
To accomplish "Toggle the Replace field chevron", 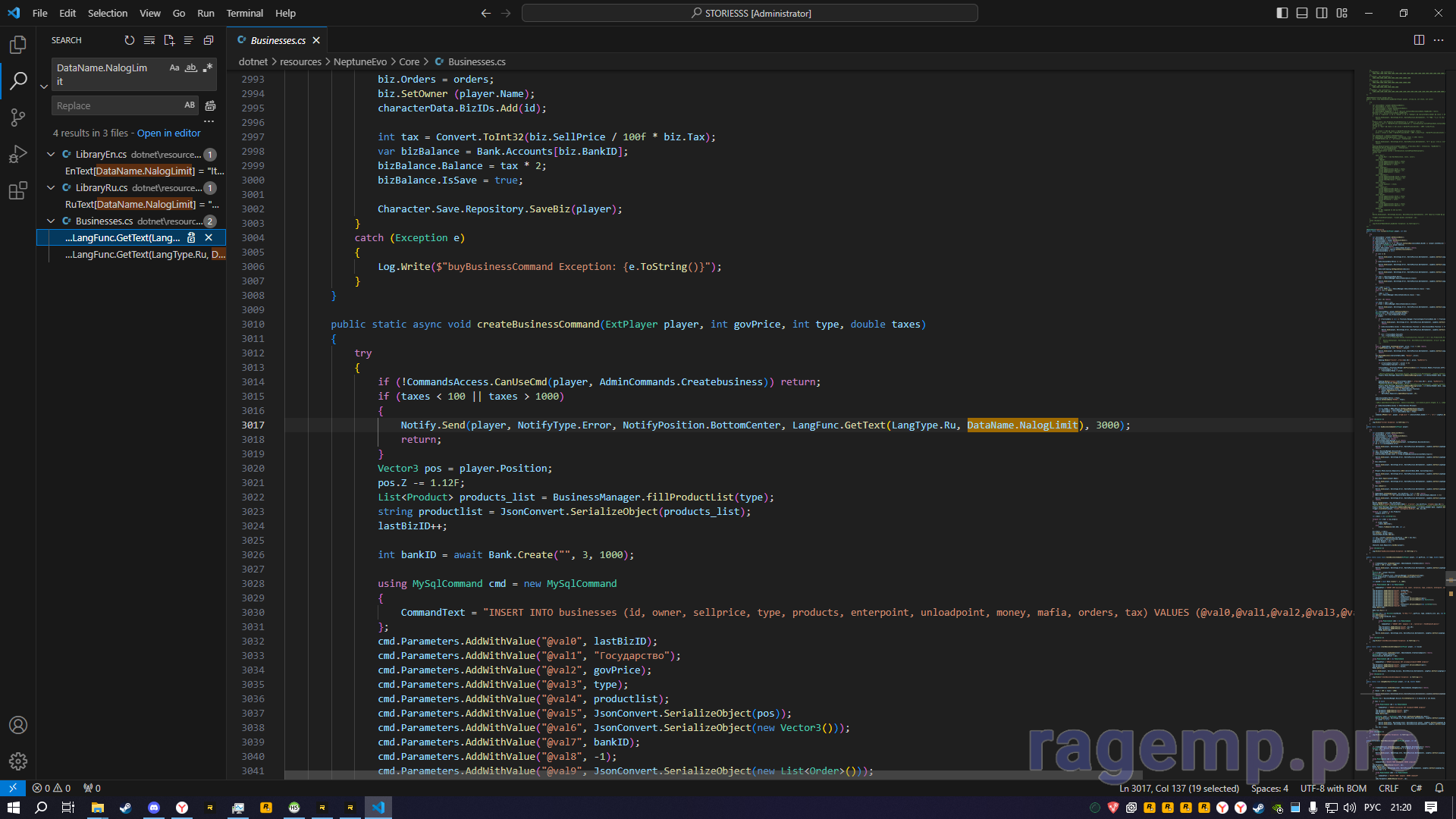I will pyautogui.click(x=44, y=86).
